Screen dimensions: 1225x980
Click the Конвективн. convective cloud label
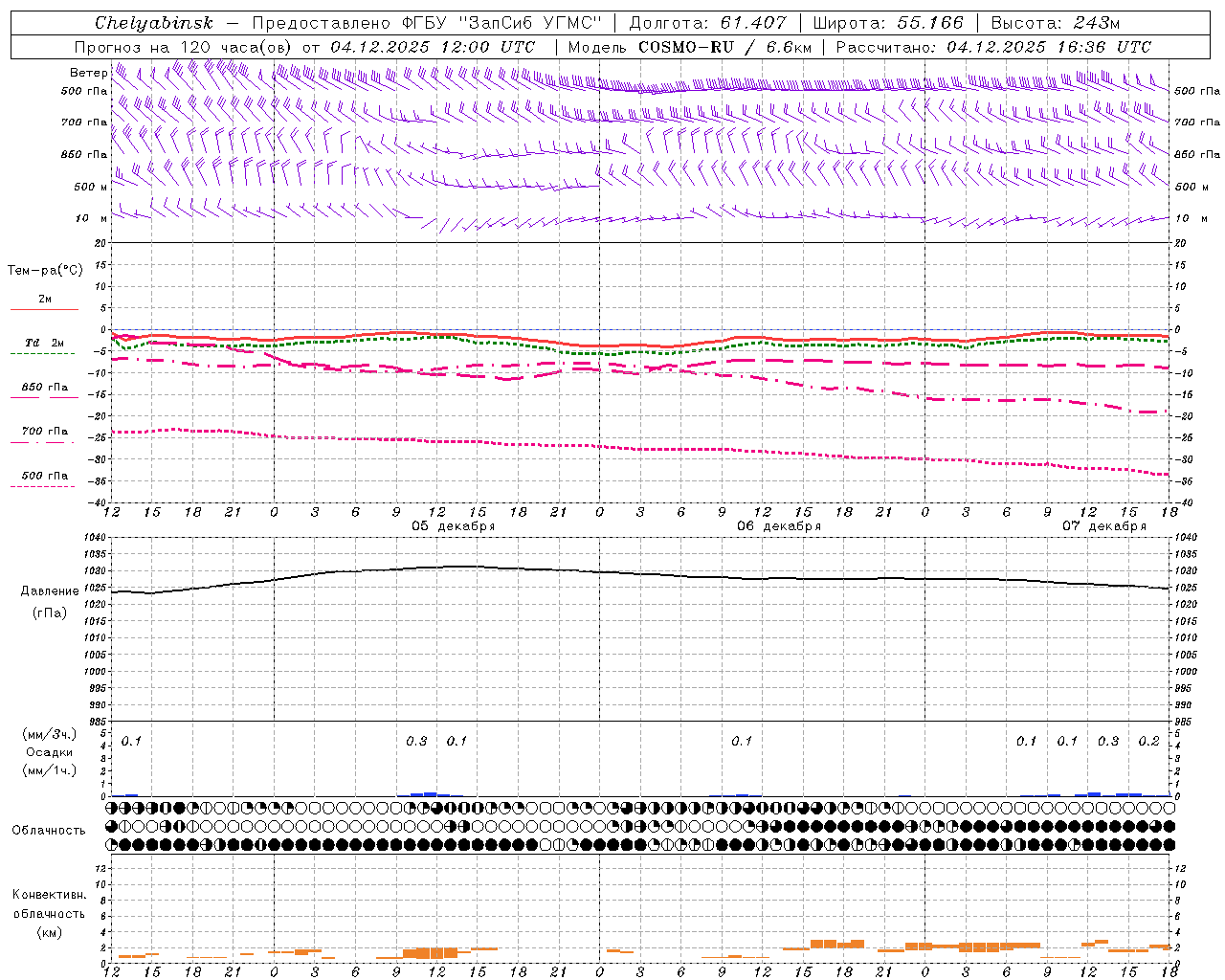[x=50, y=895]
